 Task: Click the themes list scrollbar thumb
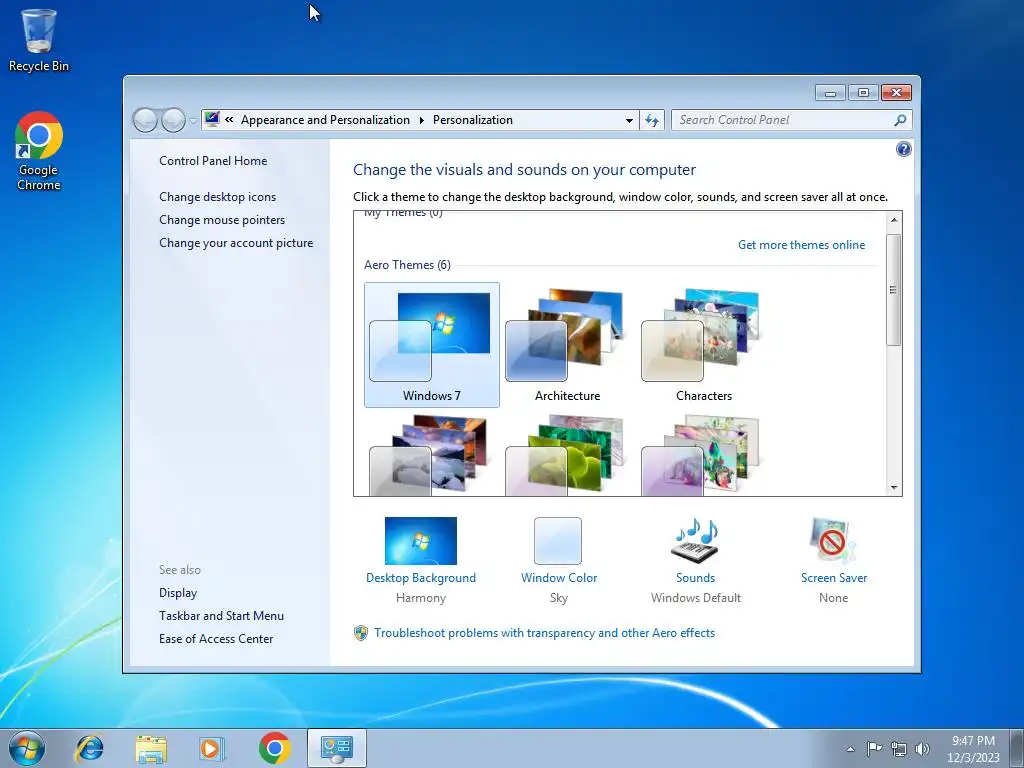pyautogui.click(x=893, y=289)
